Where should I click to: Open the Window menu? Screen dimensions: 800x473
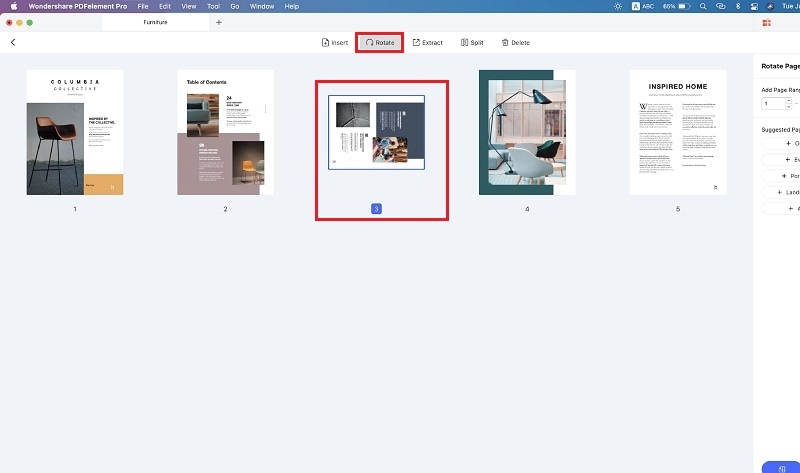tap(262, 6)
